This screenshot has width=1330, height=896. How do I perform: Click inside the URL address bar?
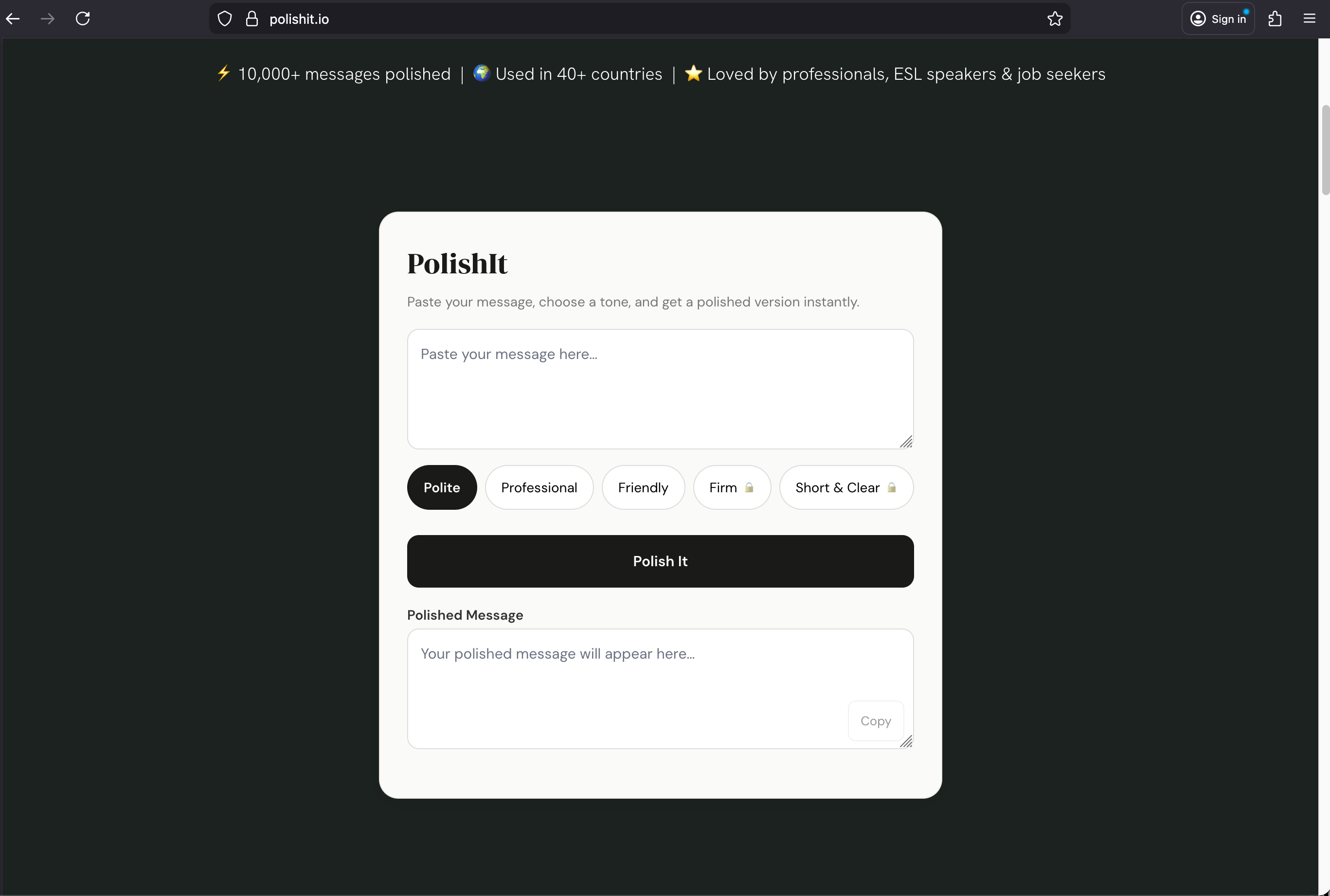click(x=514, y=18)
